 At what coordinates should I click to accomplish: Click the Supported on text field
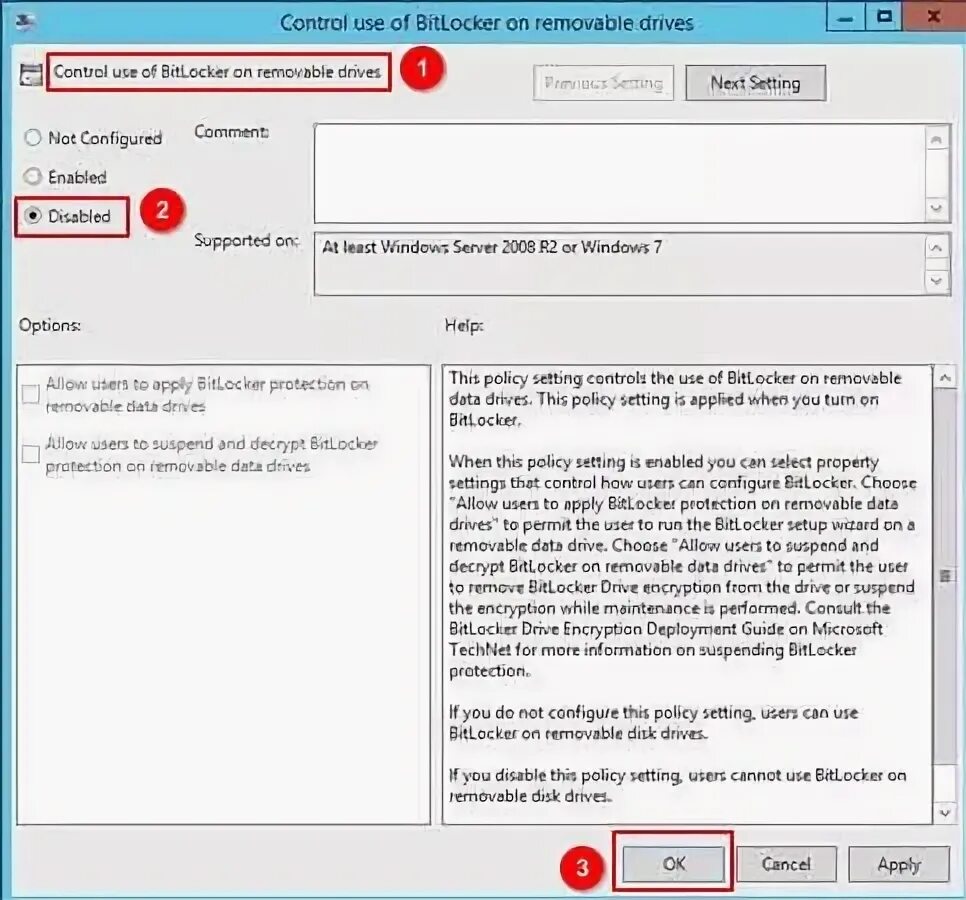pyautogui.click(x=619, y=264)
